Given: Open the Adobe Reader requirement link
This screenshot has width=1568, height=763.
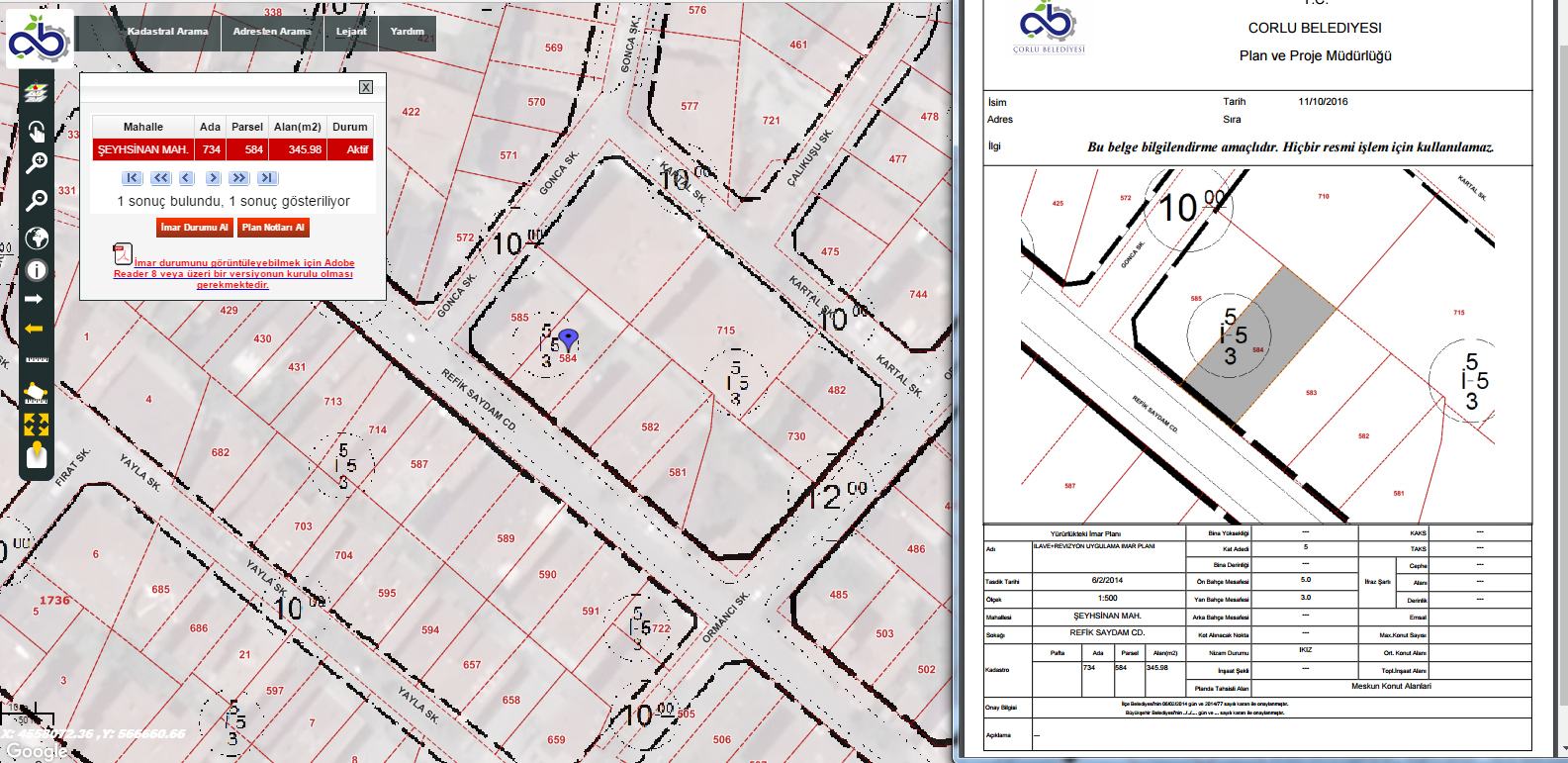Looking at the screenshot, I should 233,274.
